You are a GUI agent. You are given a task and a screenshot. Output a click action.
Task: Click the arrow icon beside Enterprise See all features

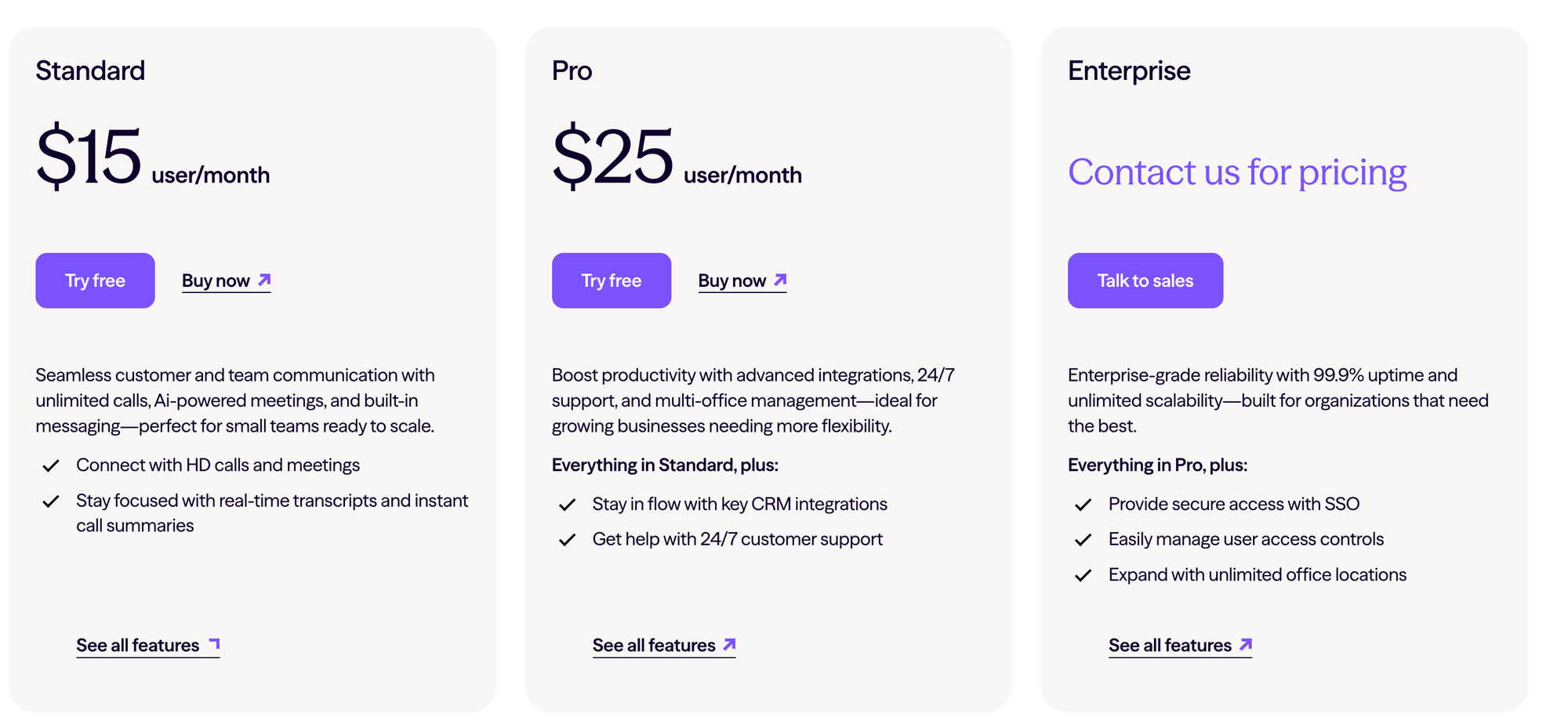1246,644
